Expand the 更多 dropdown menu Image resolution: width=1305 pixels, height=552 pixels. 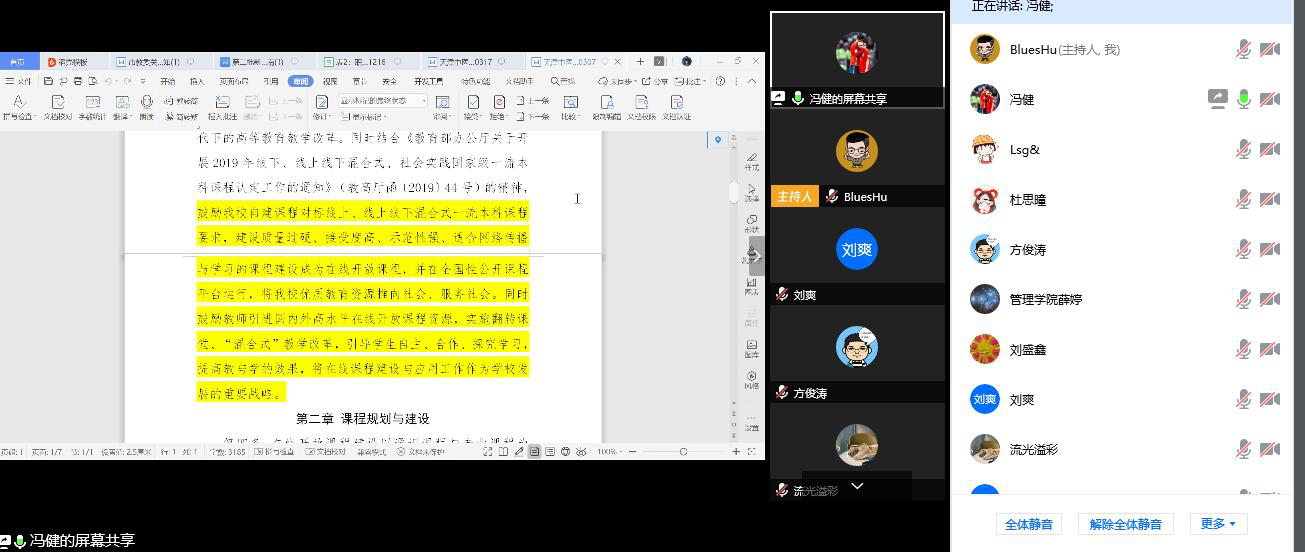click(1218, 524)
